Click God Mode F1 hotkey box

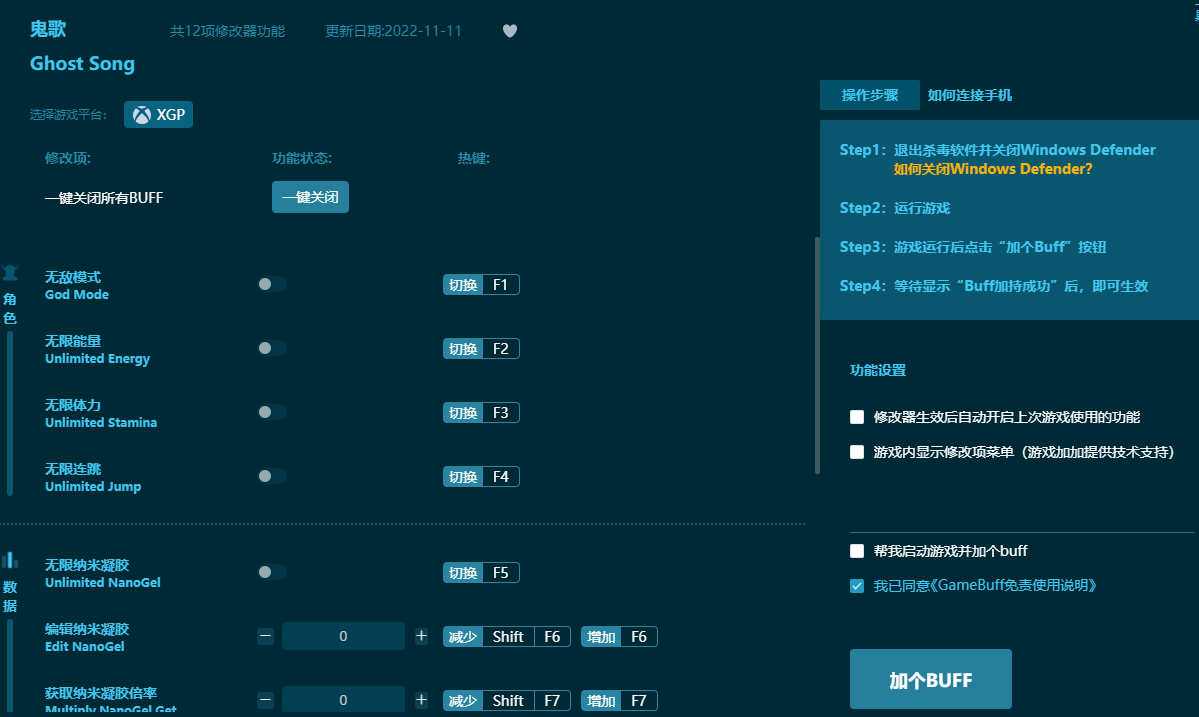point(481,285)
